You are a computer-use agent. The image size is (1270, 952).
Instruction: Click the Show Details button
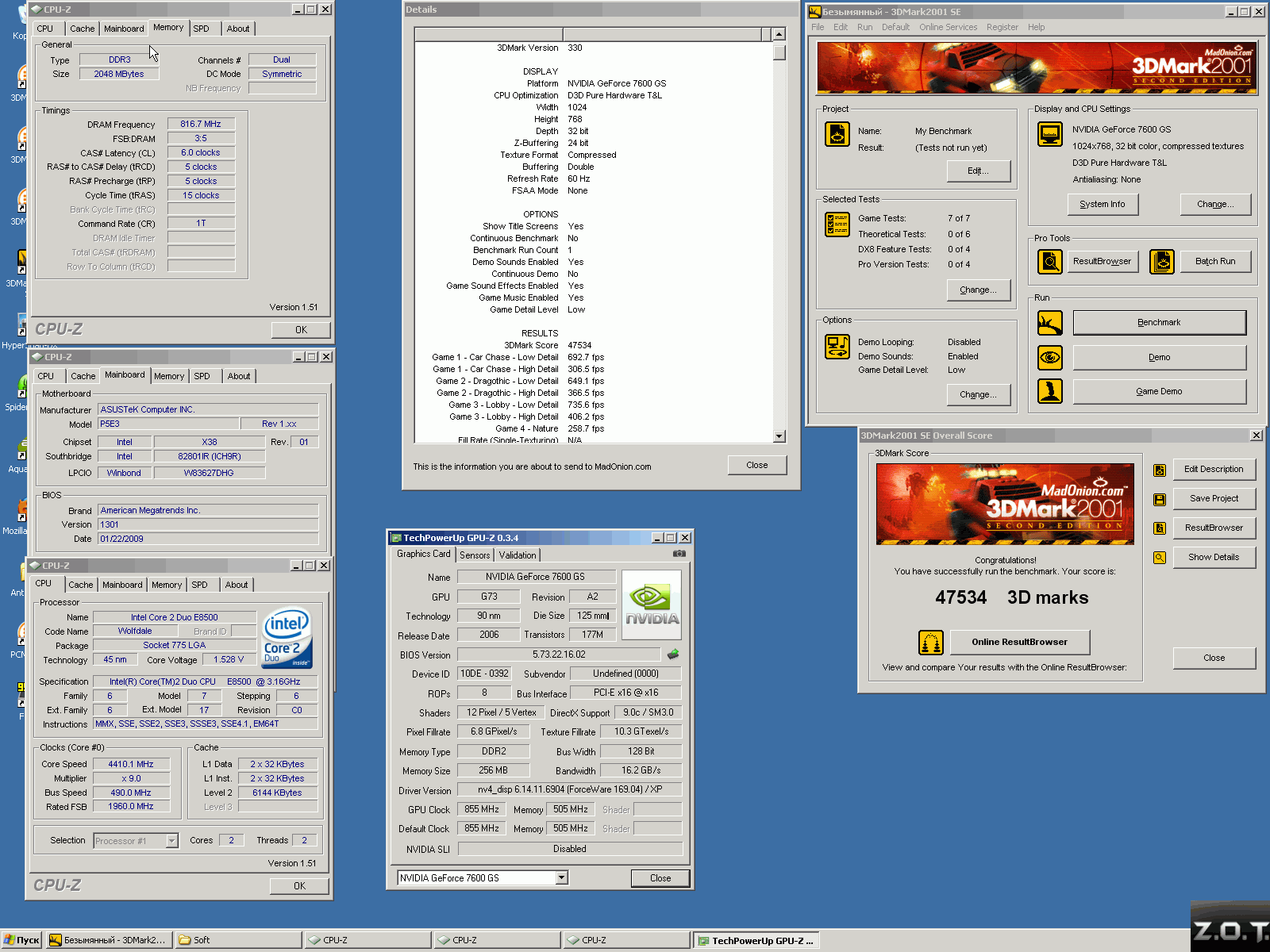pos(1214,557)
